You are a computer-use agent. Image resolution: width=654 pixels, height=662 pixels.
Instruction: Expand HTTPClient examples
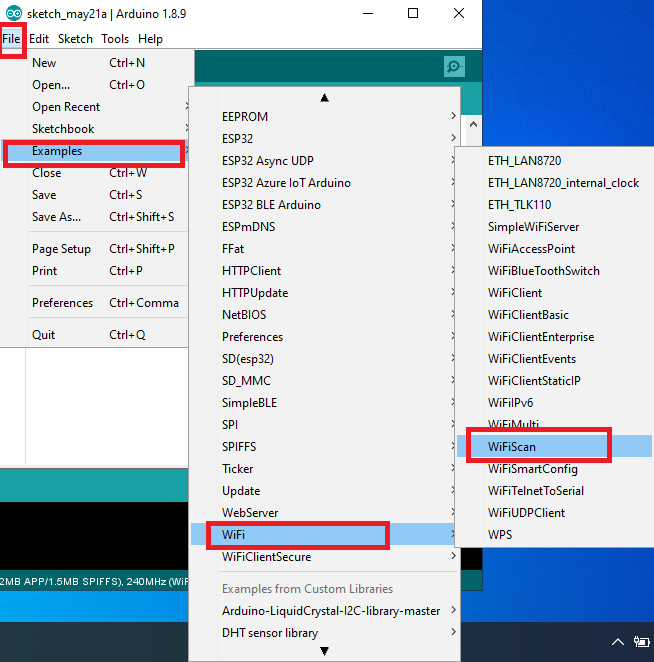(323, 271)
